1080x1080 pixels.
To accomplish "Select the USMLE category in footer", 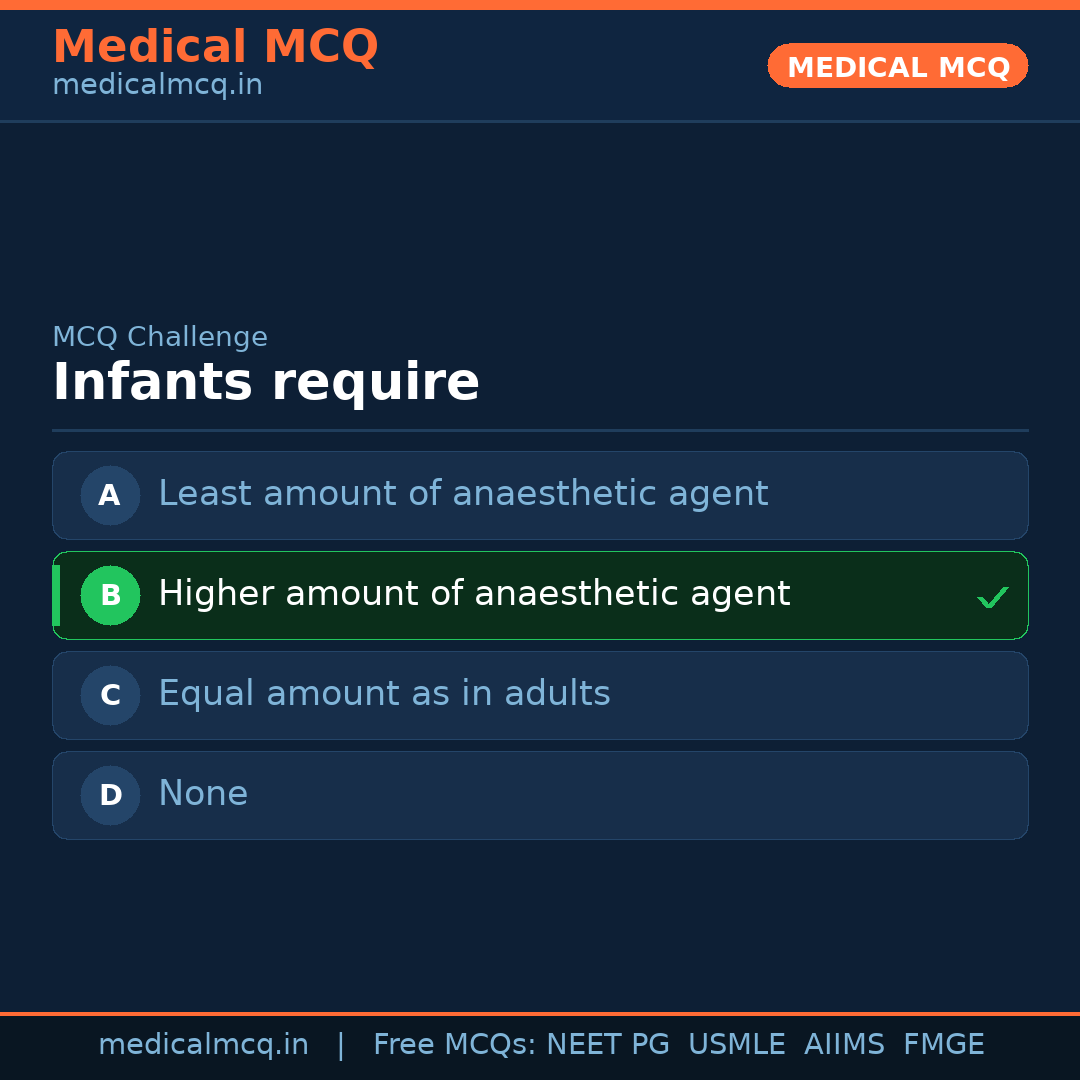I will 737,1044.
